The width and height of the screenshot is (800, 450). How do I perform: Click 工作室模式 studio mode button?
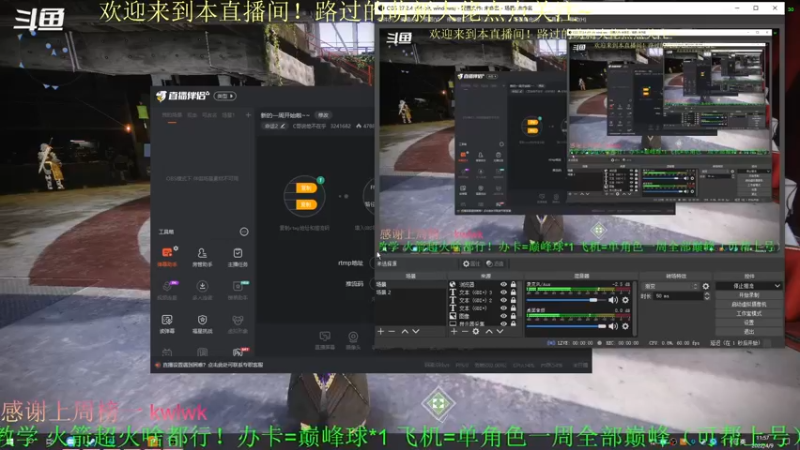(x=748, y=314)
